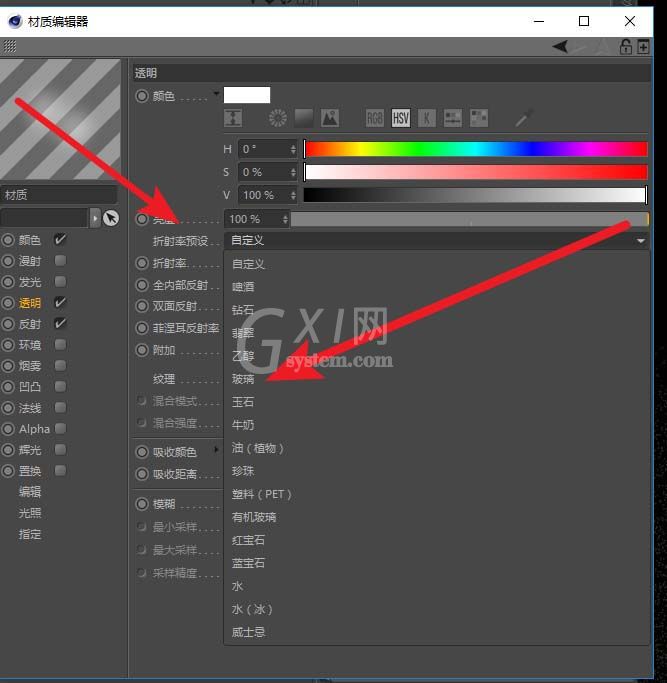Enable the 漫射 channel checkbox

point(60,260)
